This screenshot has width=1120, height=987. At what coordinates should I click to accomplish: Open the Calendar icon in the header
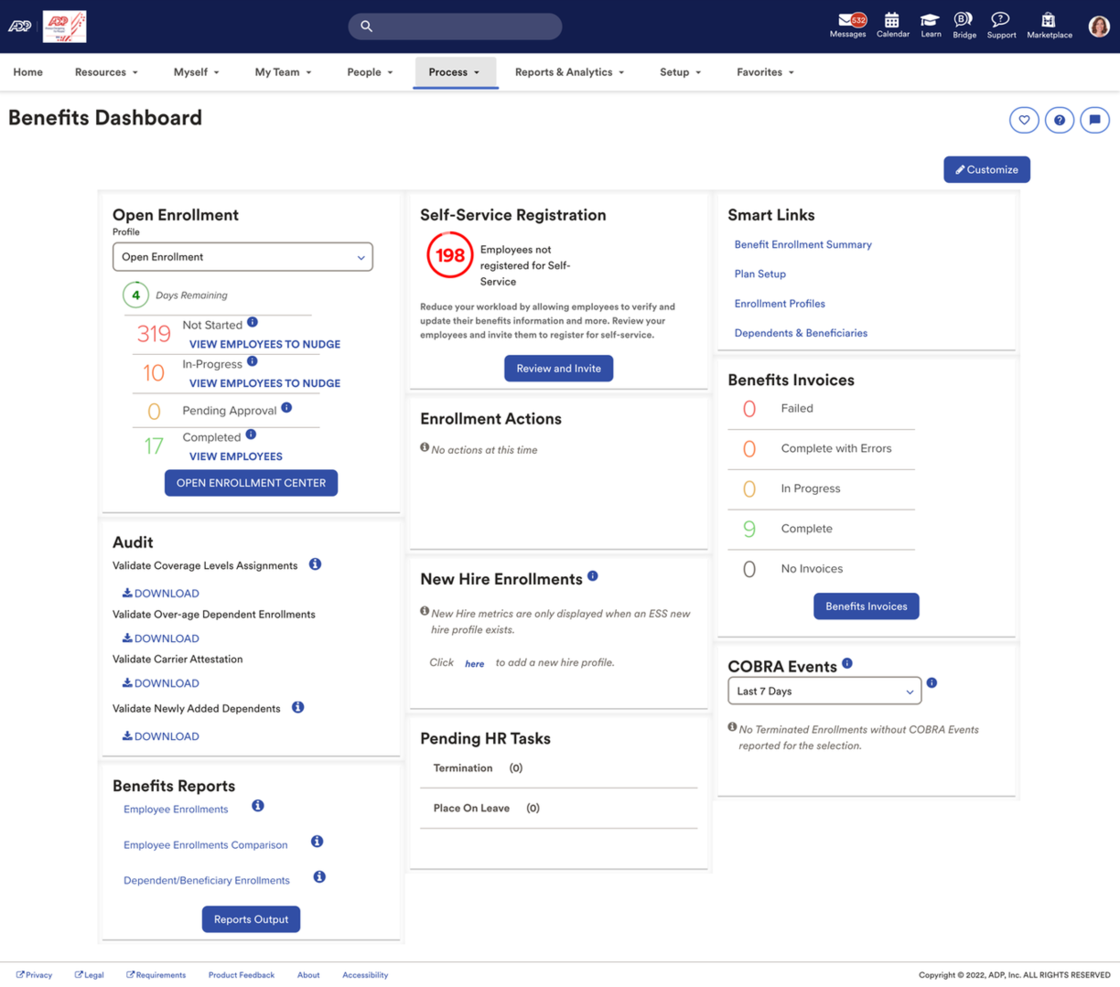[893, 22]
